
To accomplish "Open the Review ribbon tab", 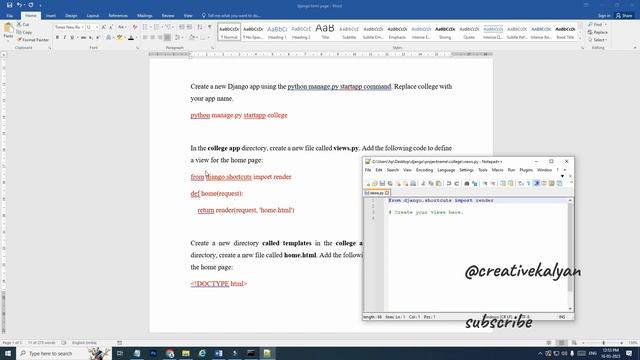I will (x=168, y=16).
